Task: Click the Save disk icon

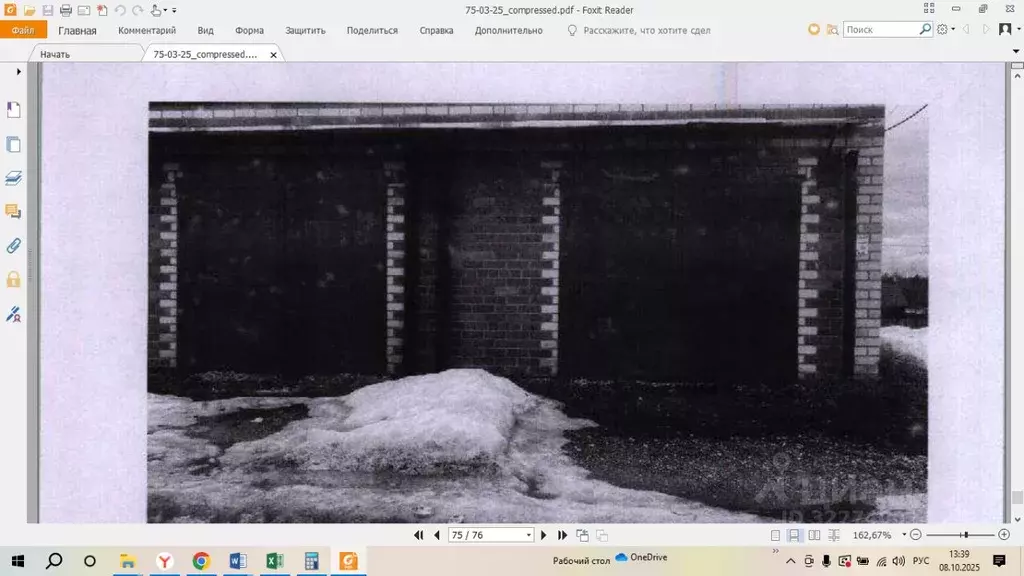Action: coord(48,10)
